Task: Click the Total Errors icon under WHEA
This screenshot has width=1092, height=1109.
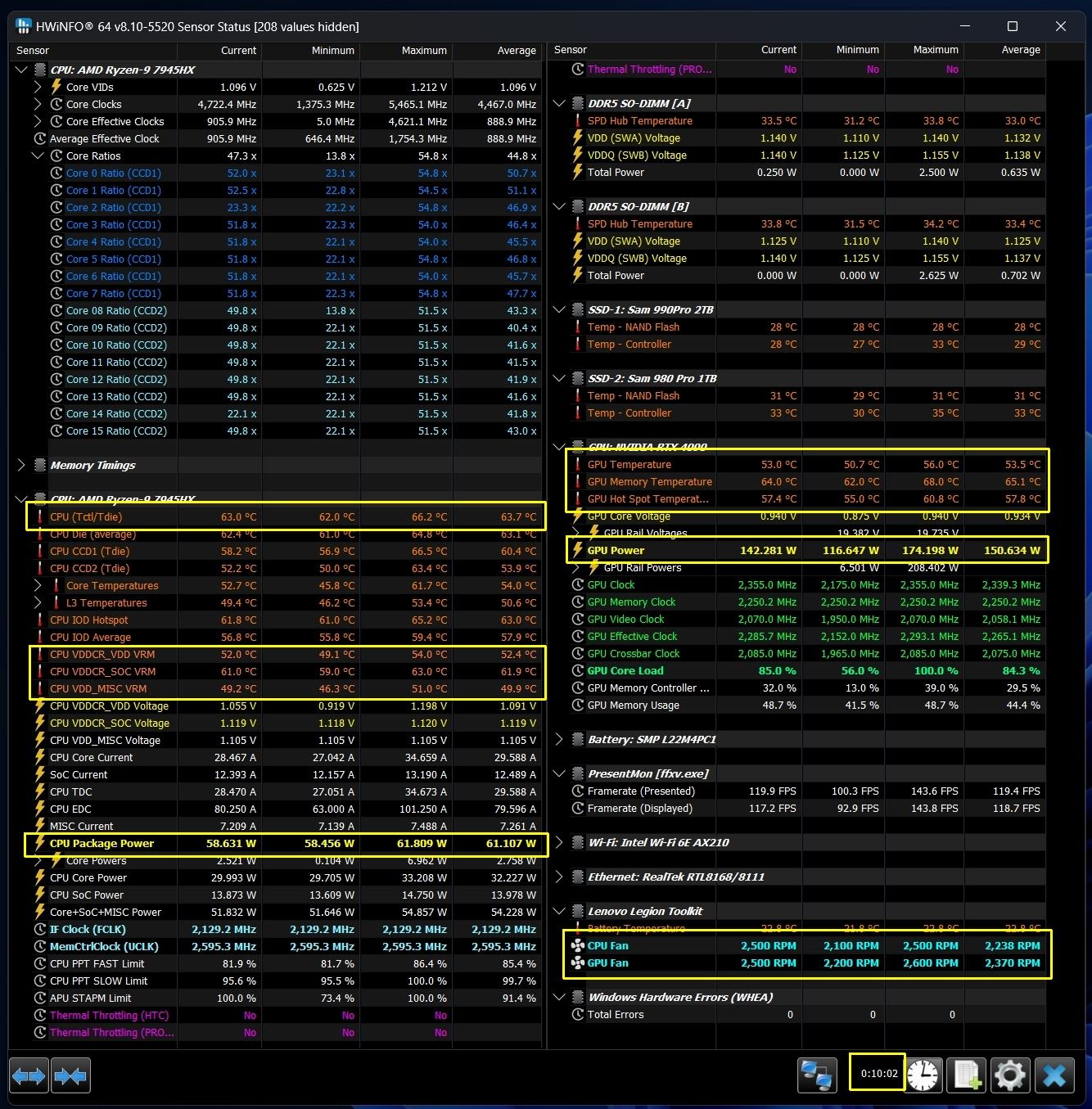Action: coord(578,1014)
